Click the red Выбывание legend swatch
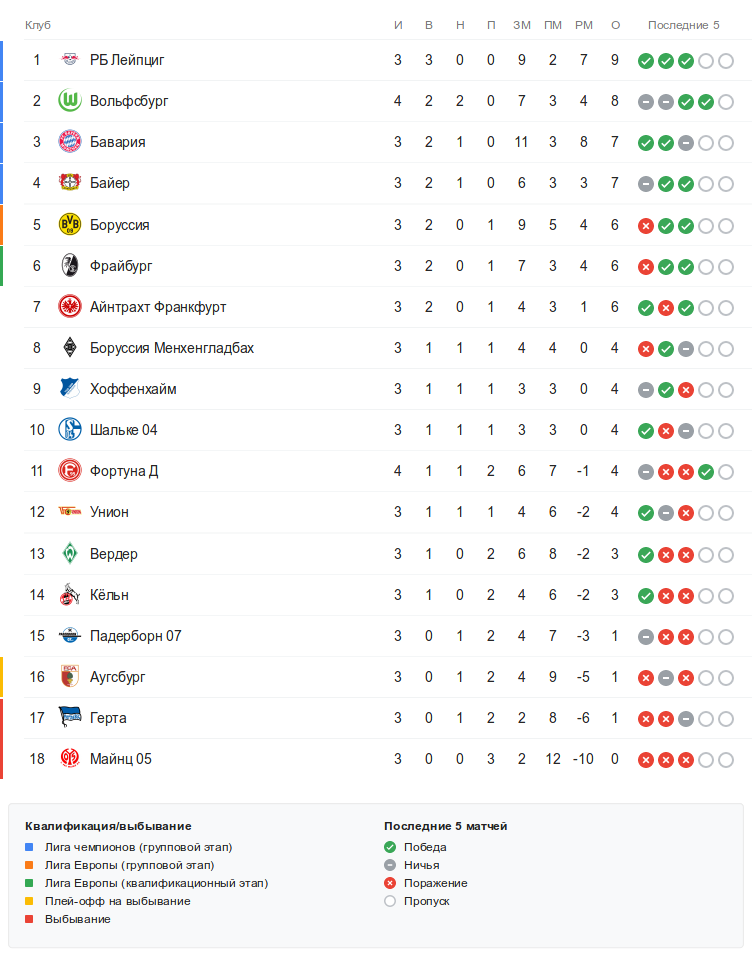 tap(31, 919)
